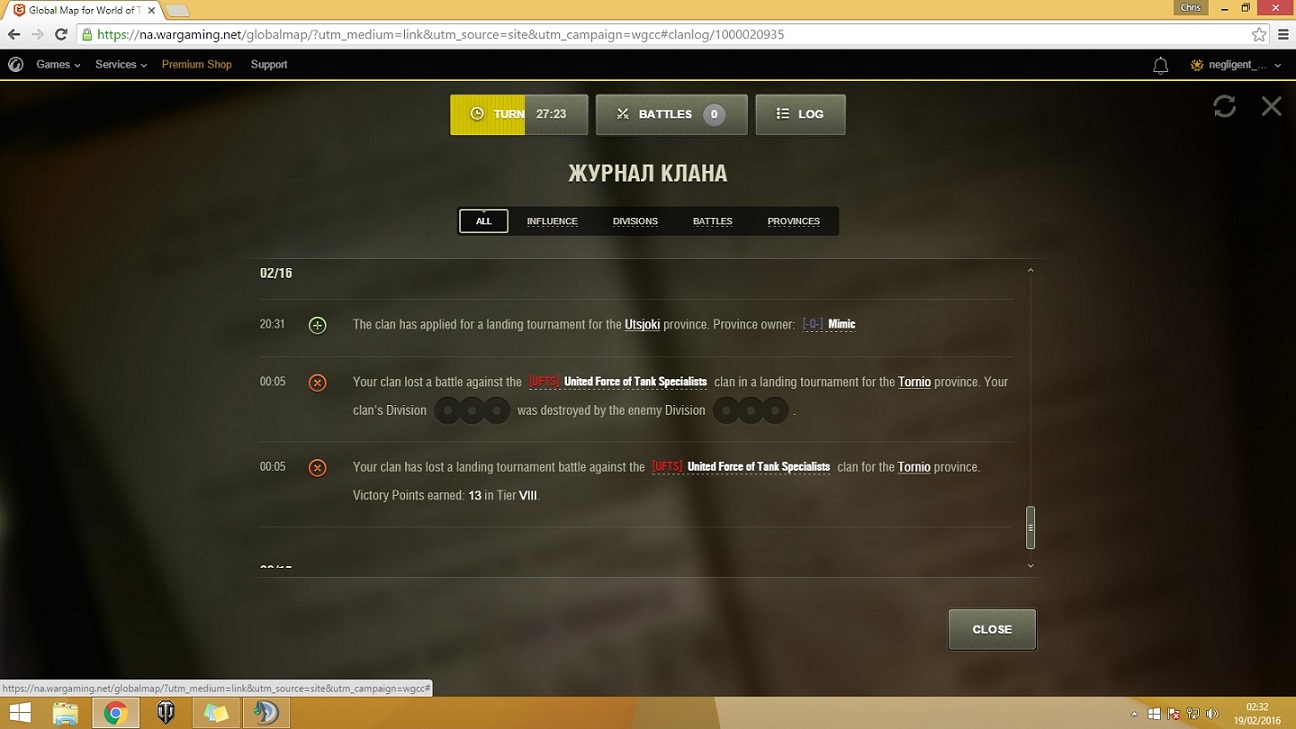Viewport: 1296px width, 729px height.
Task: Reload the page with browser refresh icon
Action: [x=61, y=34]
